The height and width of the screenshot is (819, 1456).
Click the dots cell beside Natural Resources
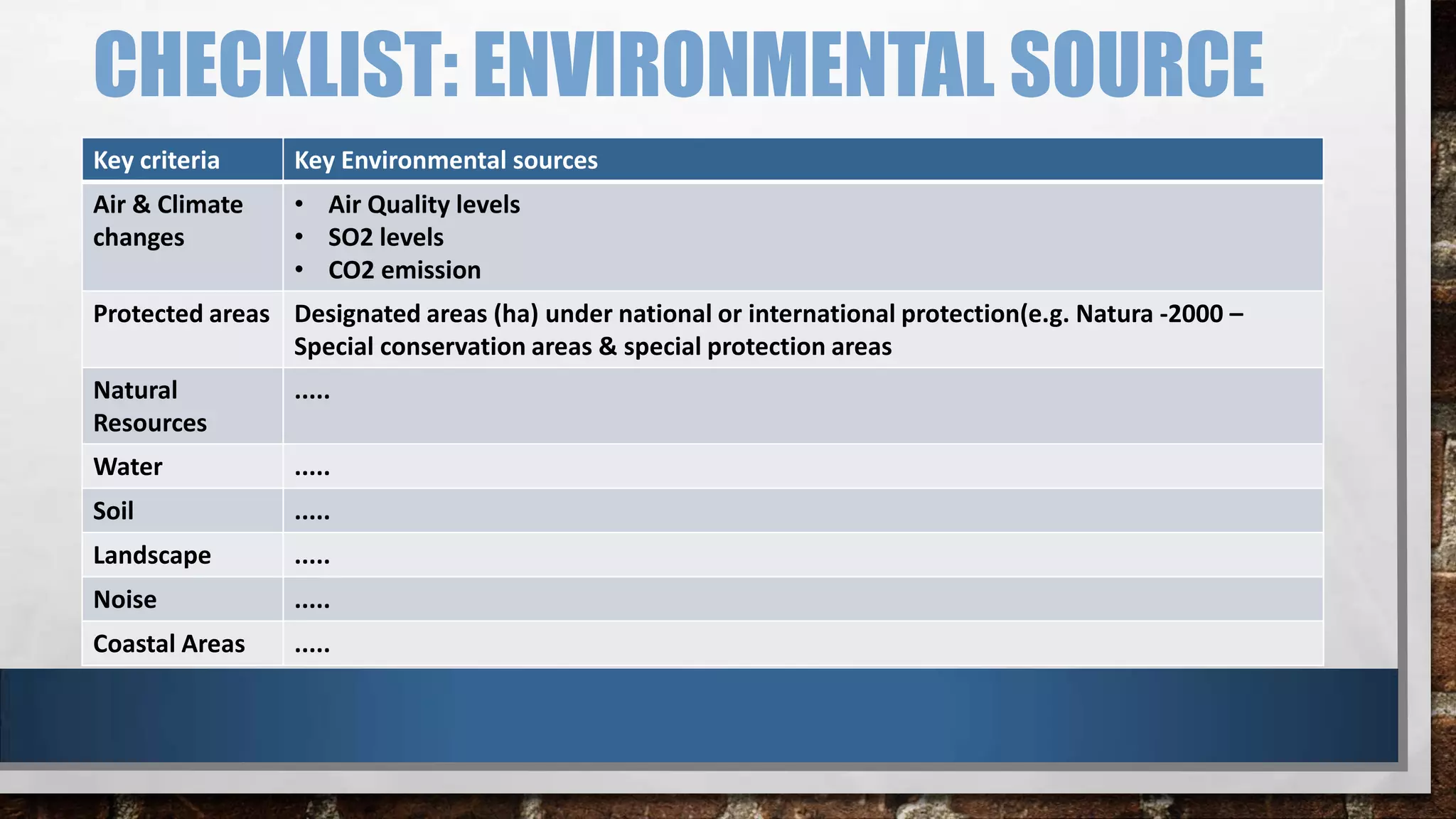(x=803, y=406)
